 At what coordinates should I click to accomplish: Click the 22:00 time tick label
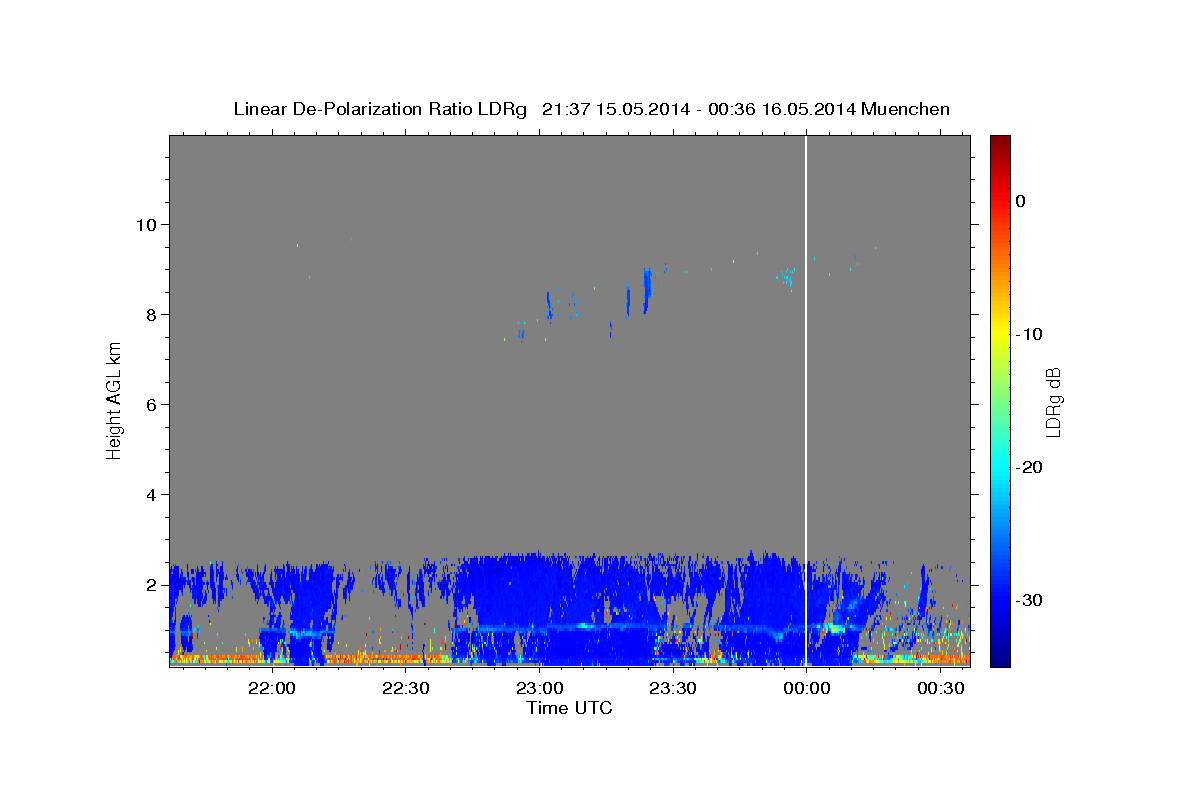[x=271, y=688]
